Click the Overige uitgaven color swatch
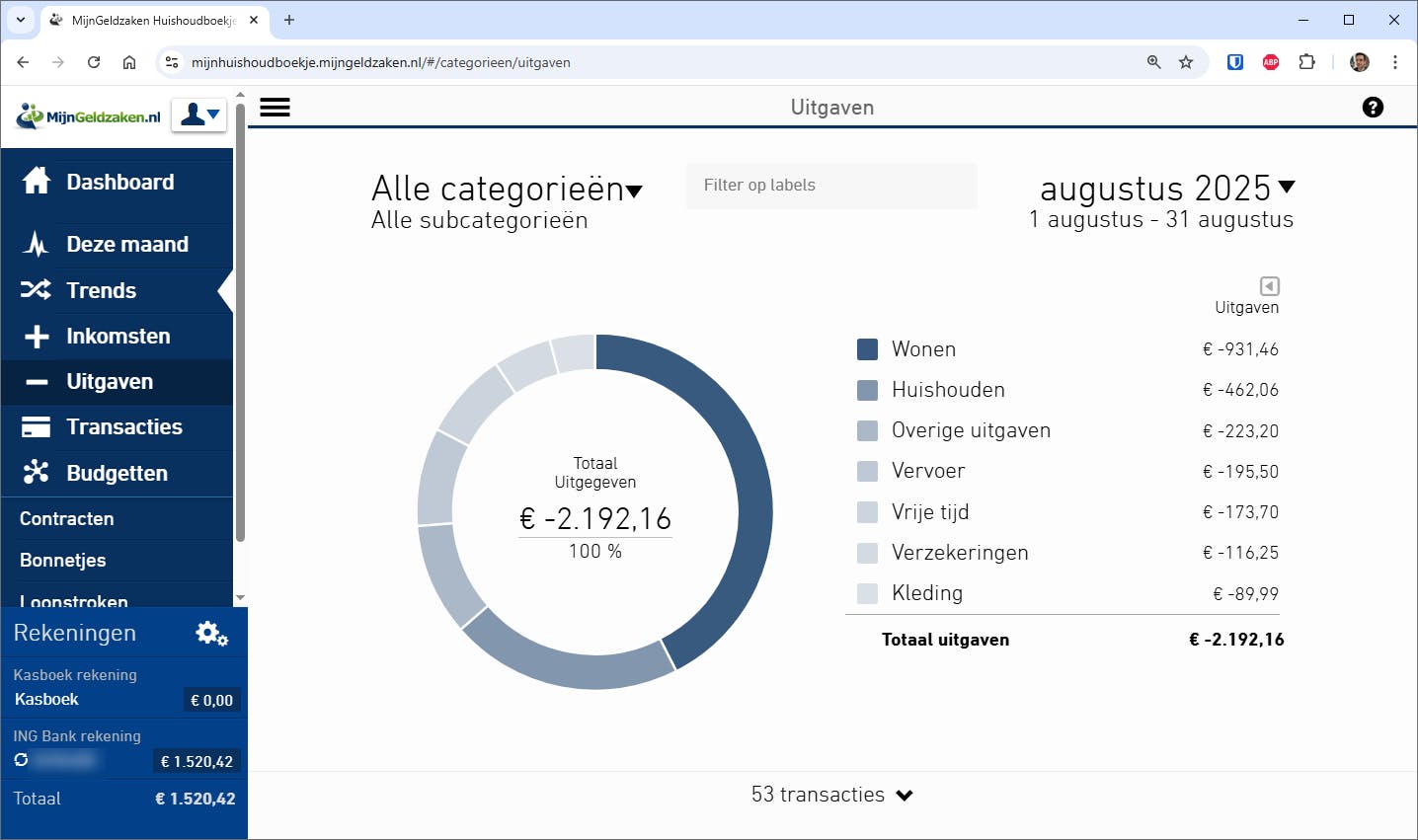 click(868, 430)
